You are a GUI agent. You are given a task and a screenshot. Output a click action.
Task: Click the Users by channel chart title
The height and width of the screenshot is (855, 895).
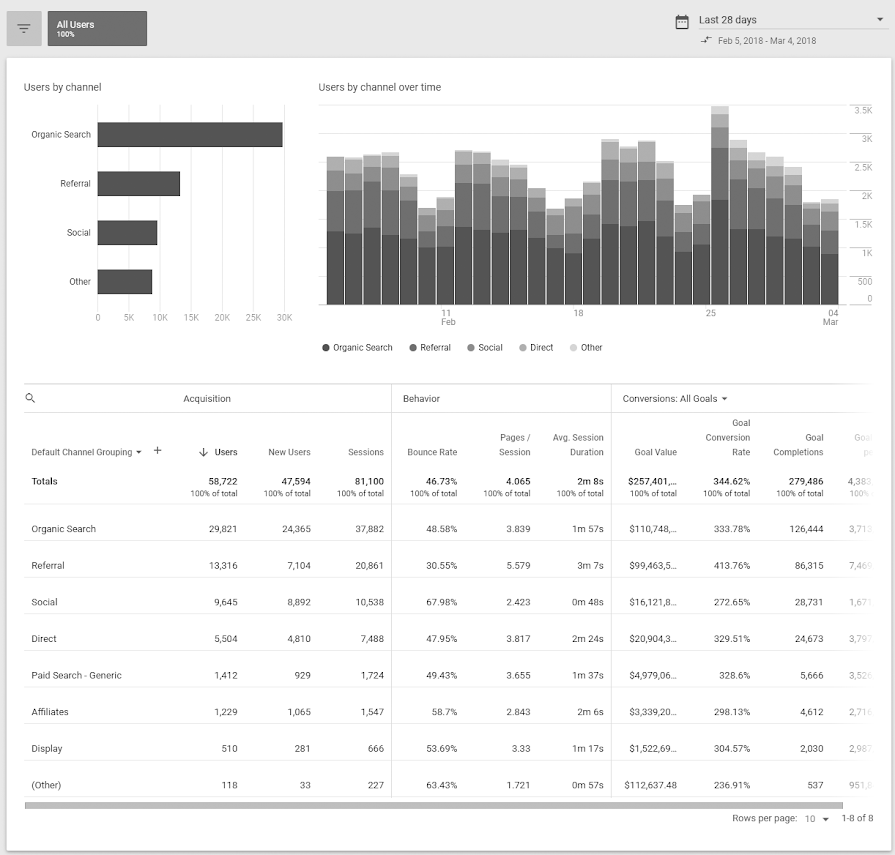click(x=62, y=87)
